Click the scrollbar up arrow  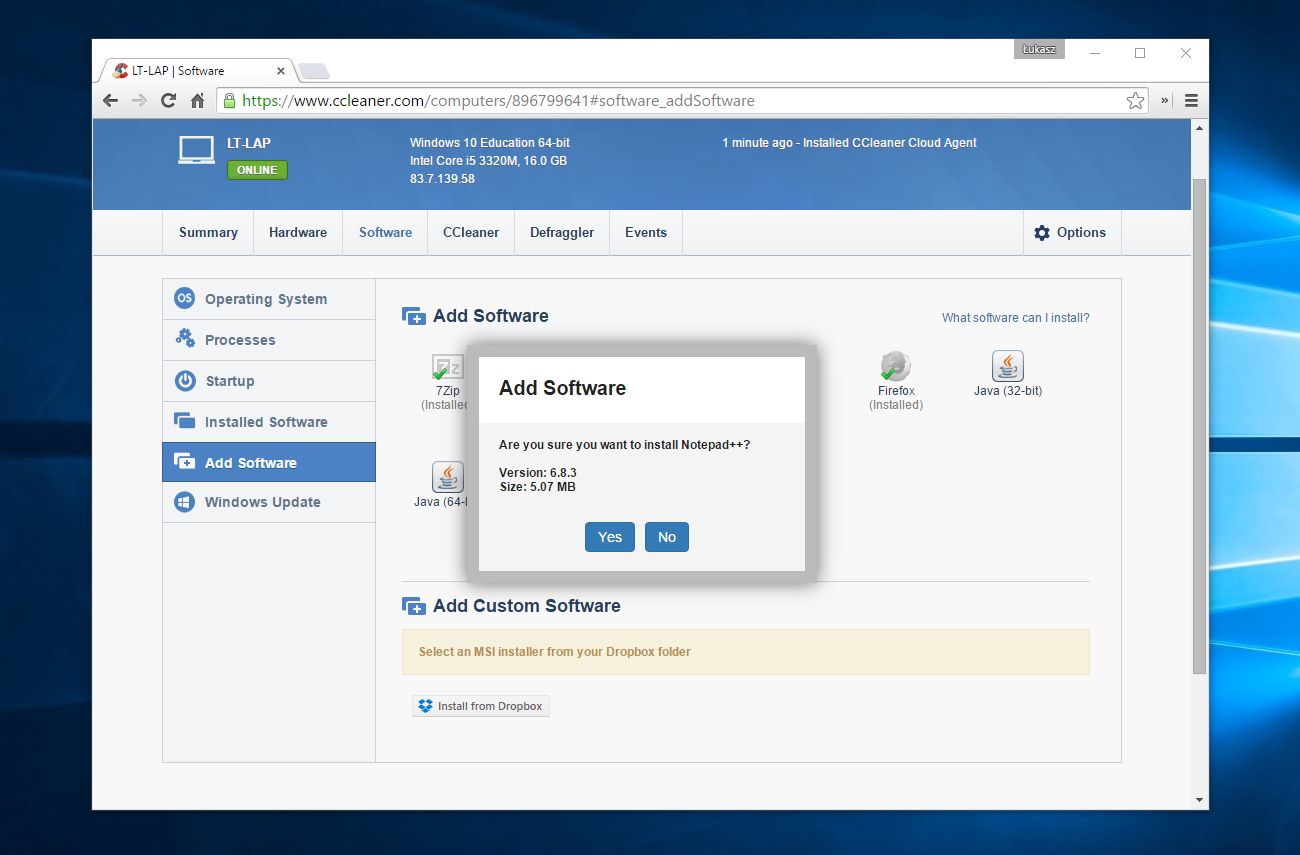[1200, 127]
